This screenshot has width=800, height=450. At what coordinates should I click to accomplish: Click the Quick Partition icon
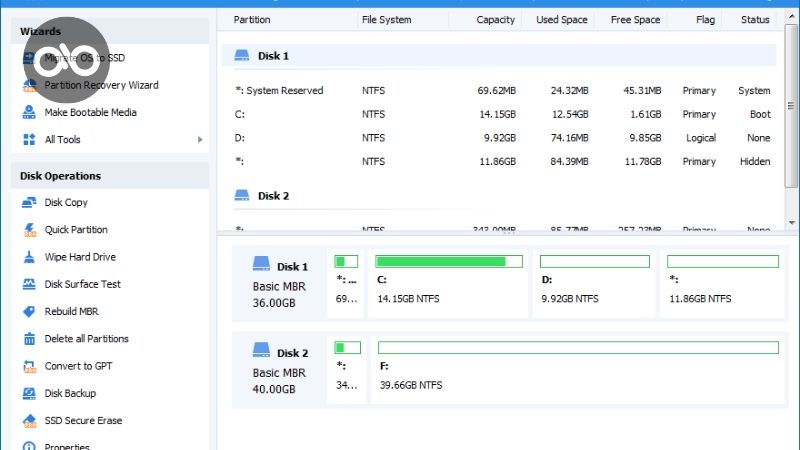[29, 230]
